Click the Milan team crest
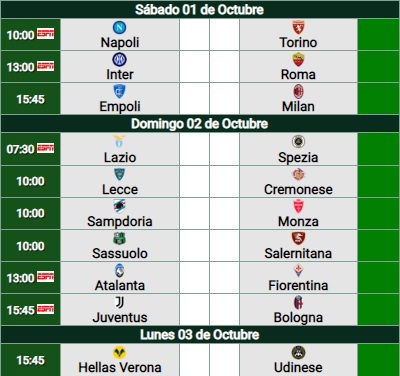Screen dimensions: 400x376 click(x=298, y=91)
